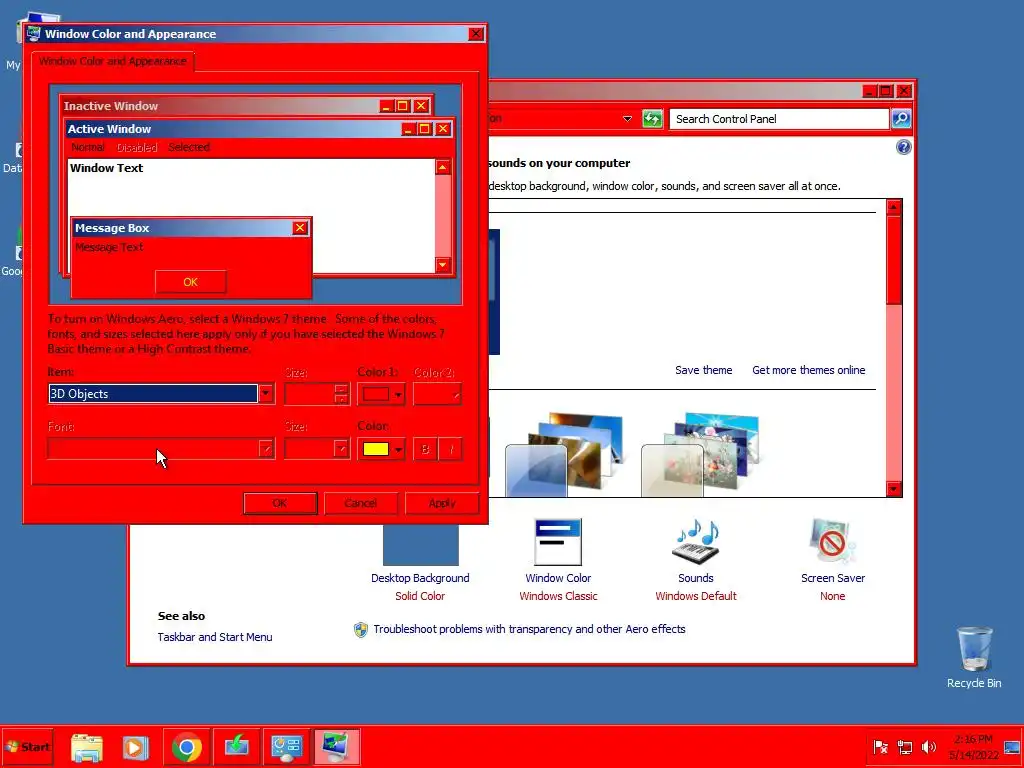This screenshot has height=768, width=1024.
Task: Open the Window Color link
Action: (x=558, y=578)
